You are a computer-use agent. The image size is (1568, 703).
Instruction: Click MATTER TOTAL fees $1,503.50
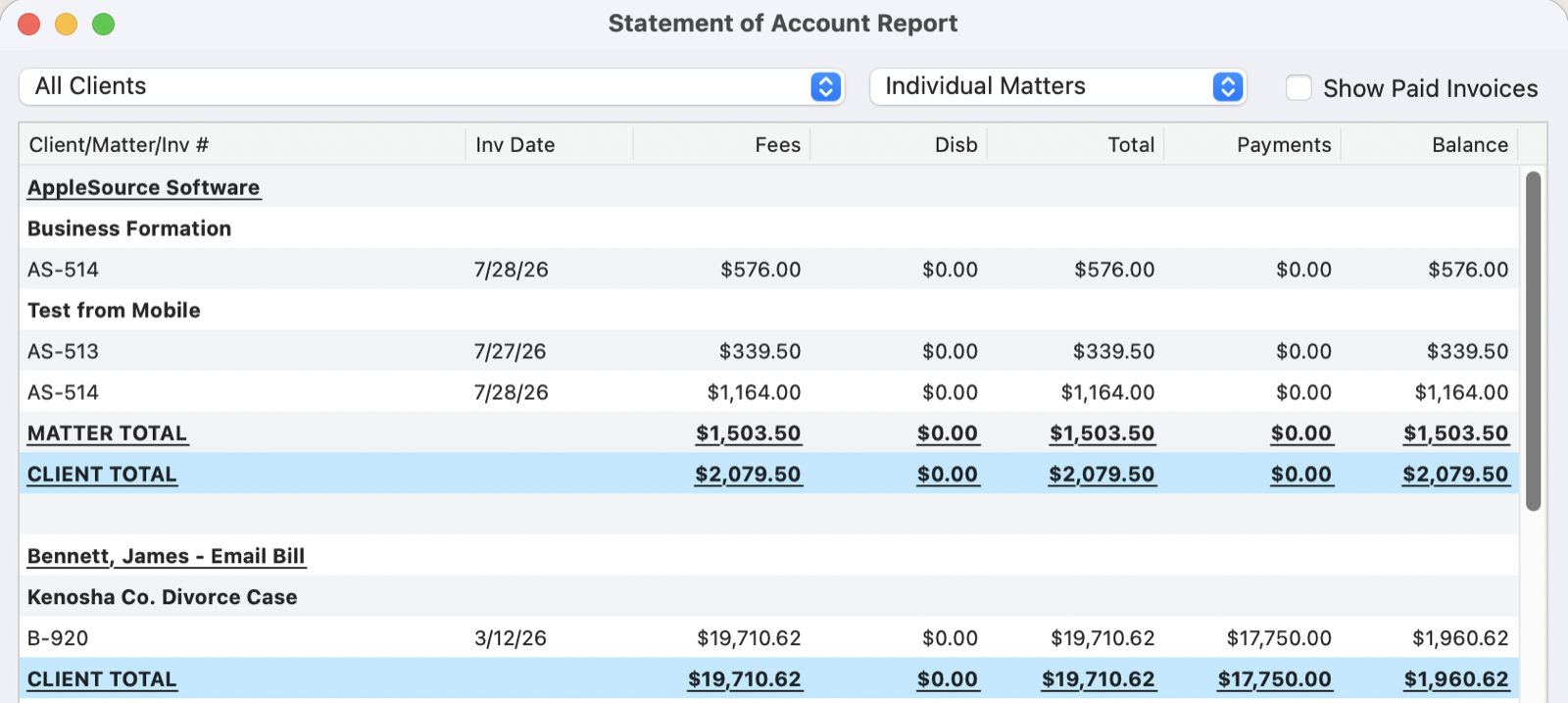[x=748, y=433]
